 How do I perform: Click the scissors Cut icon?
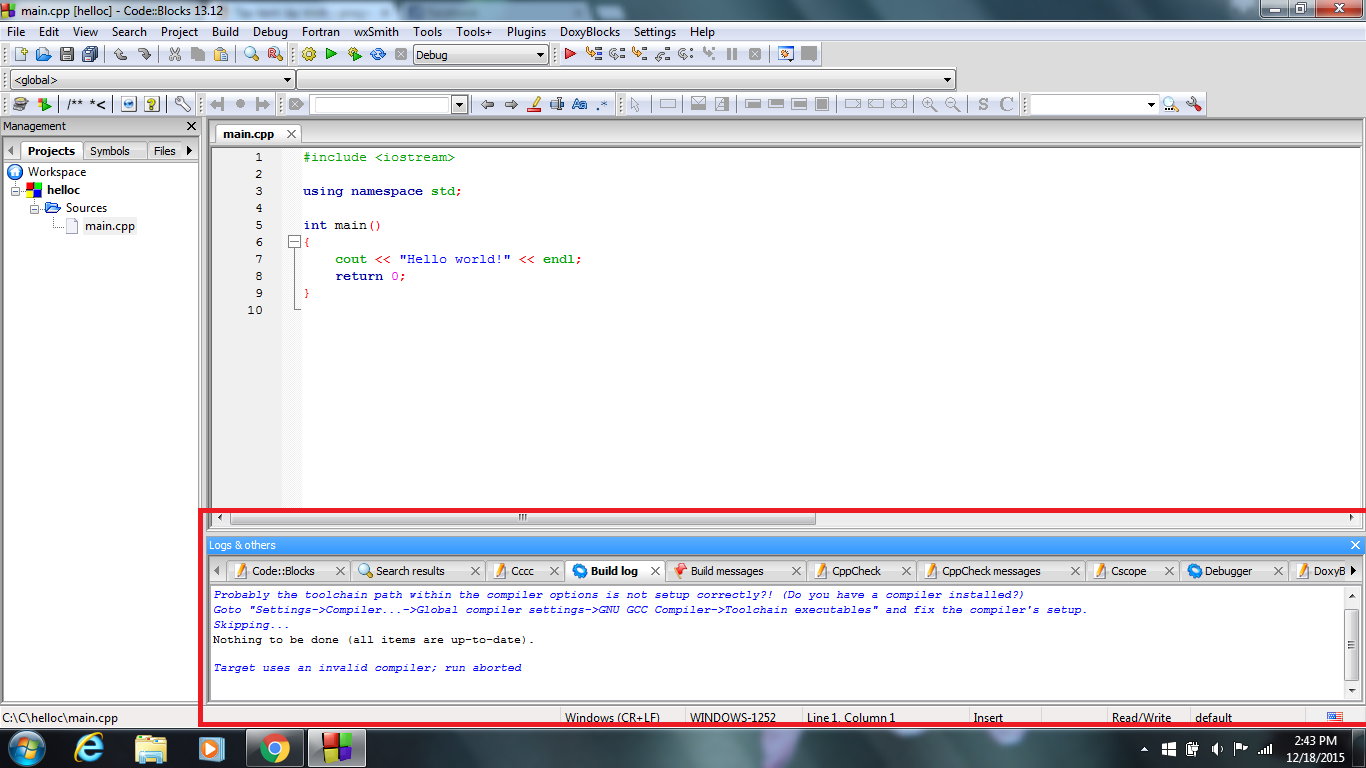[x=175, y=55]
